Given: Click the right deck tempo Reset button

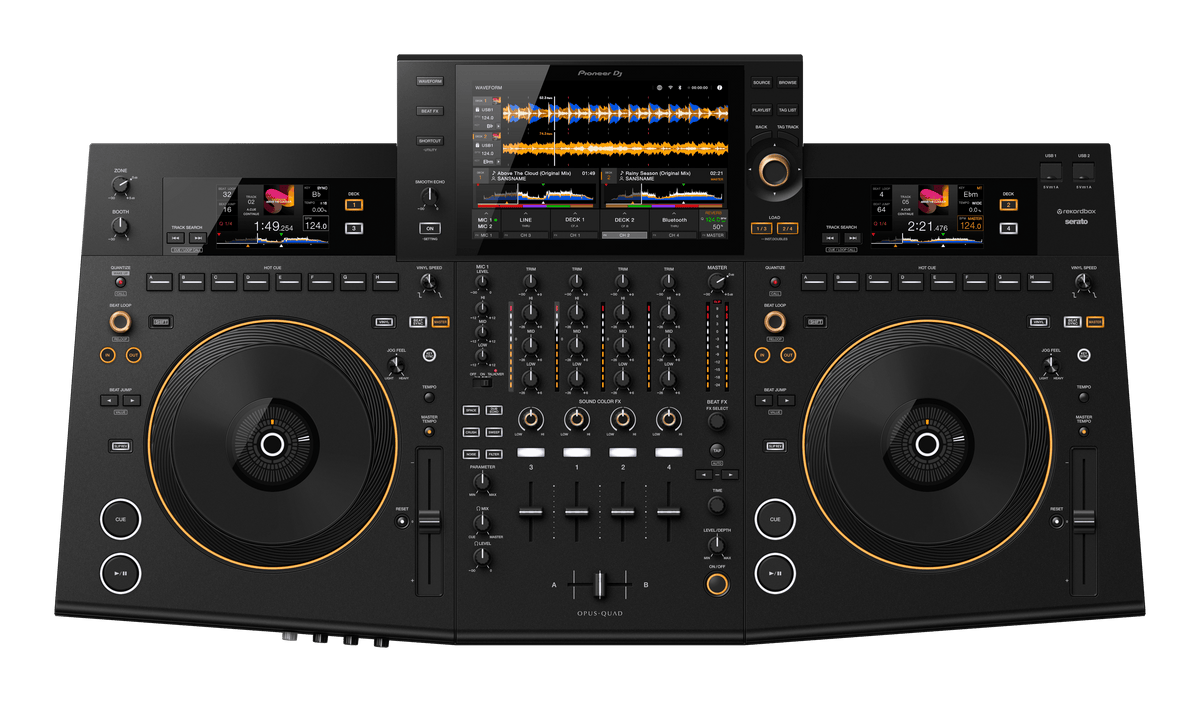Looking at the screenshot, I should coord(1058,522).
